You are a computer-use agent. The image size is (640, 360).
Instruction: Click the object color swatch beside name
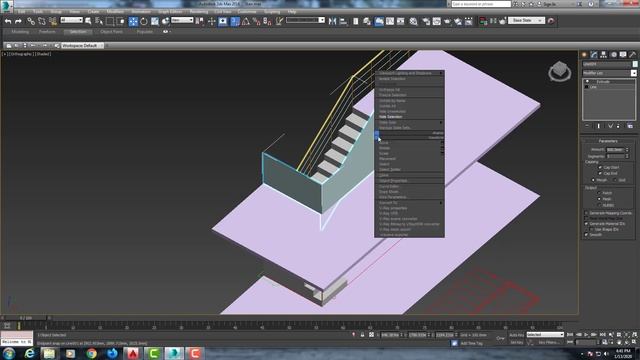[x=635, y=64]
